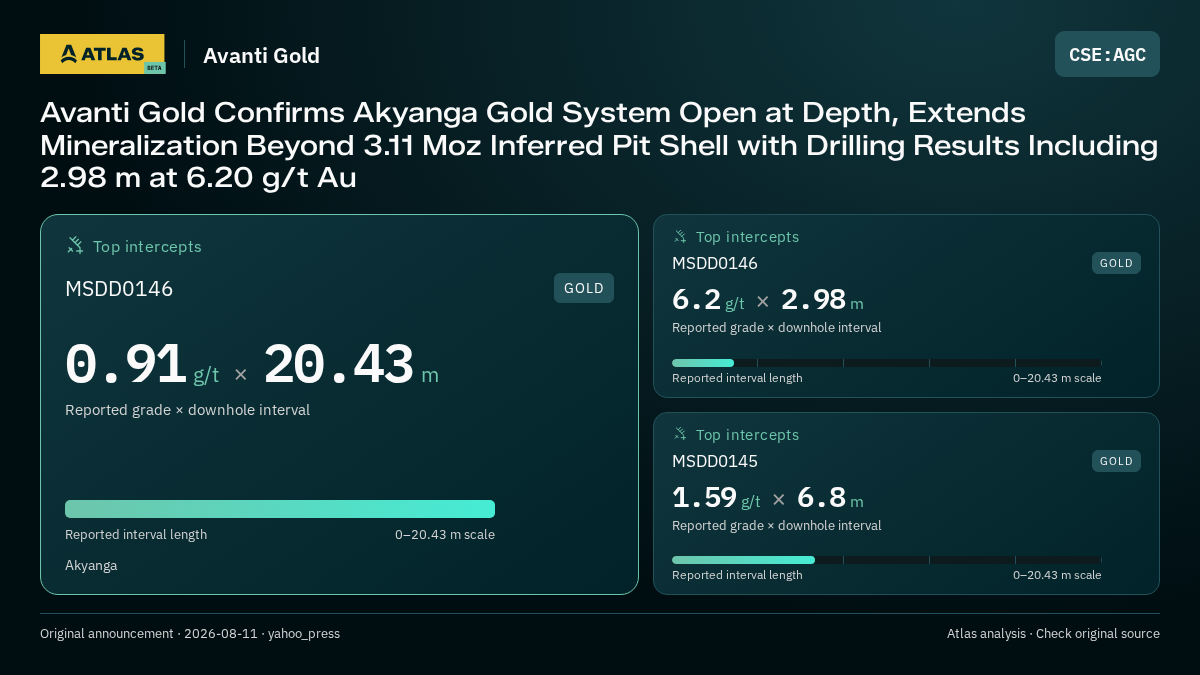Click the CSE:AGC ticker badge

click(x=1107, y=54)
